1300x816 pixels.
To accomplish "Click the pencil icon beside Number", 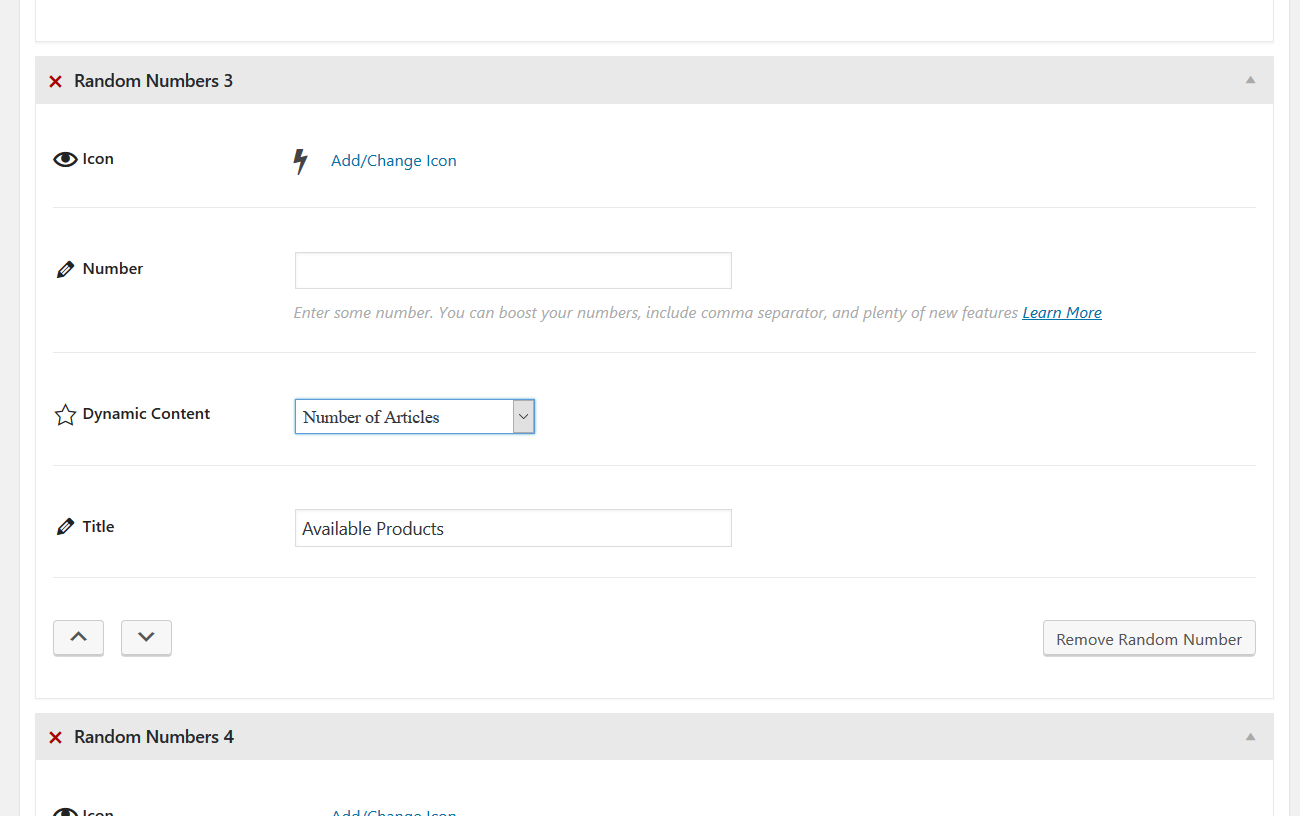I will tap(65, 269).
